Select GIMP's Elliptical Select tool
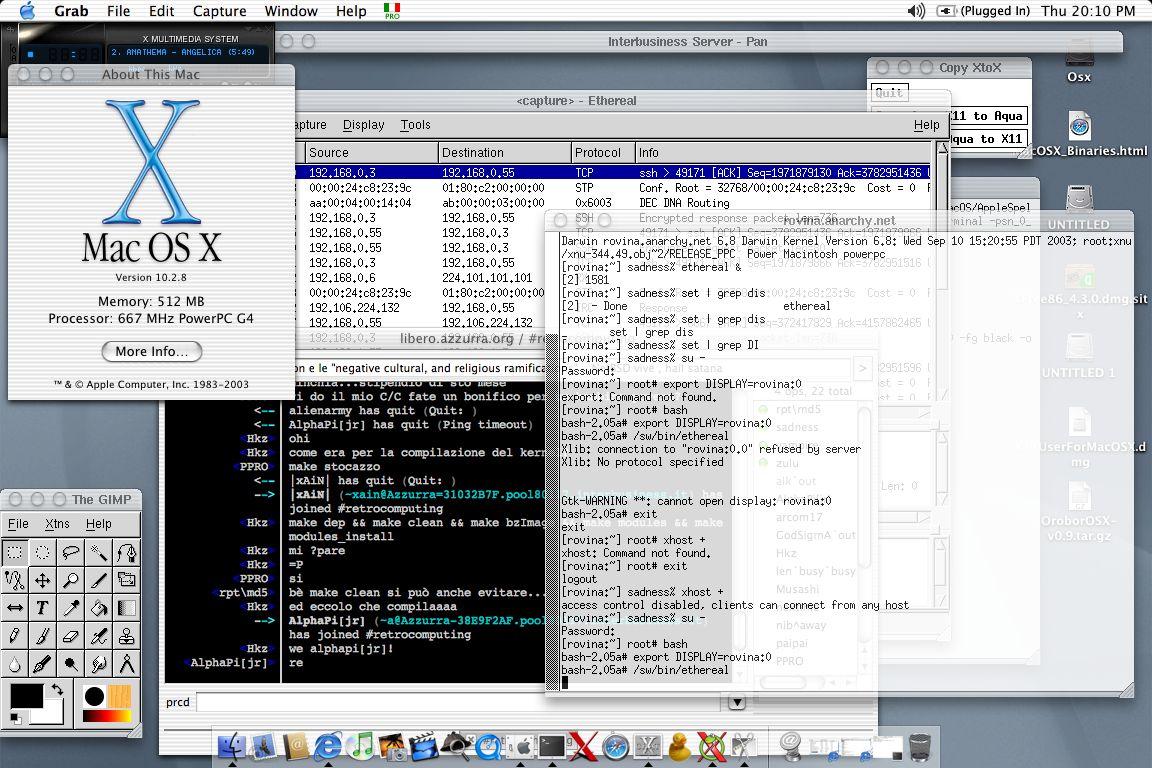 coord(43,553)
